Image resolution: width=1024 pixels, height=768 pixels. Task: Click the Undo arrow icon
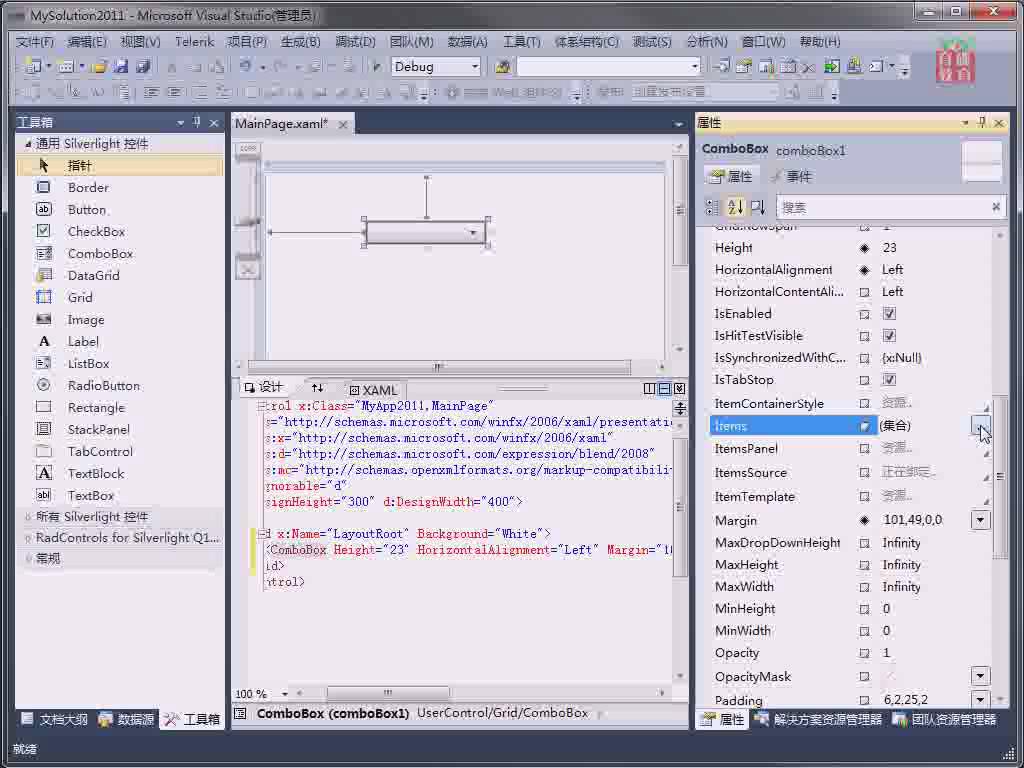pyautogui.click(x=246, y=67)
